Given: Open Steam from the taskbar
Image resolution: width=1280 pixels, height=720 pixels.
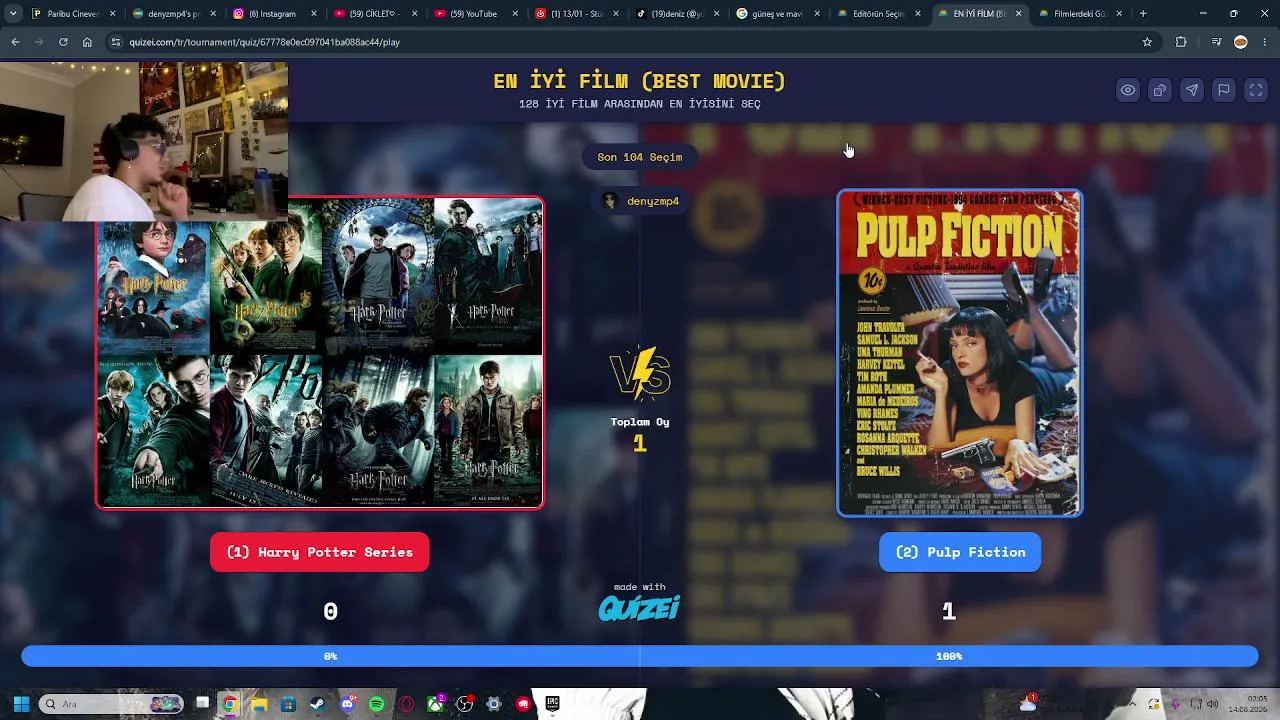Looking at the screenshot, I should [317, 704].
